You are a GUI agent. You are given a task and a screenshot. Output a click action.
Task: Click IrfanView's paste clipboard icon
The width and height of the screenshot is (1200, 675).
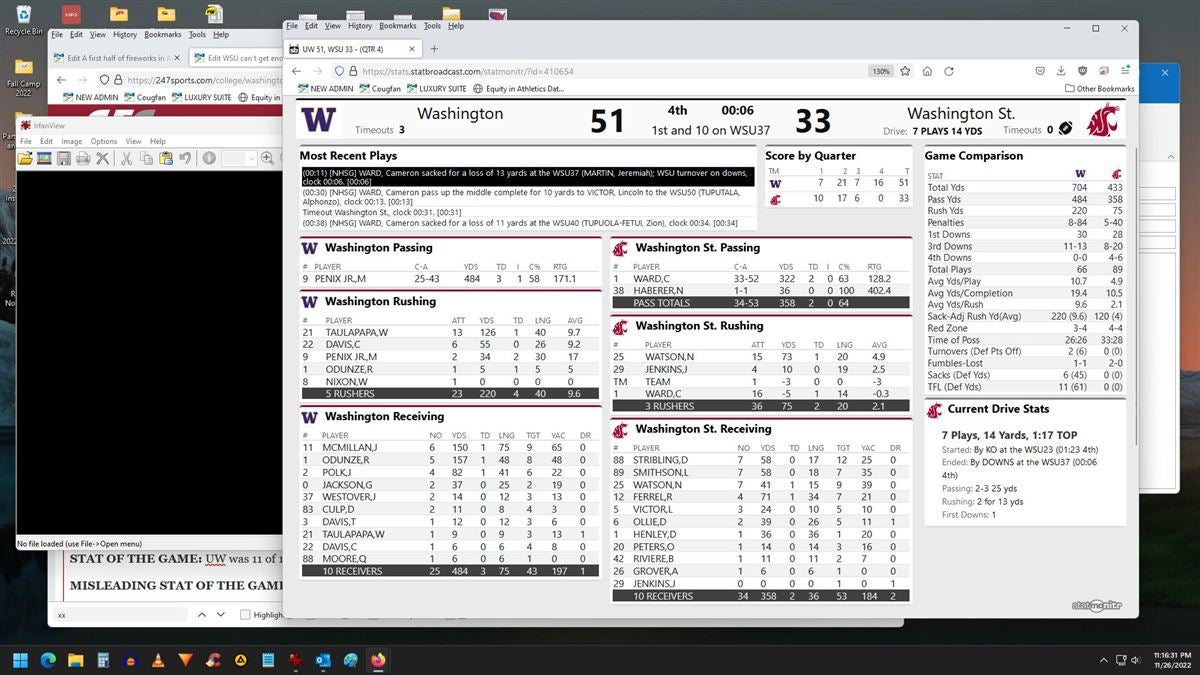pos(165,159)
